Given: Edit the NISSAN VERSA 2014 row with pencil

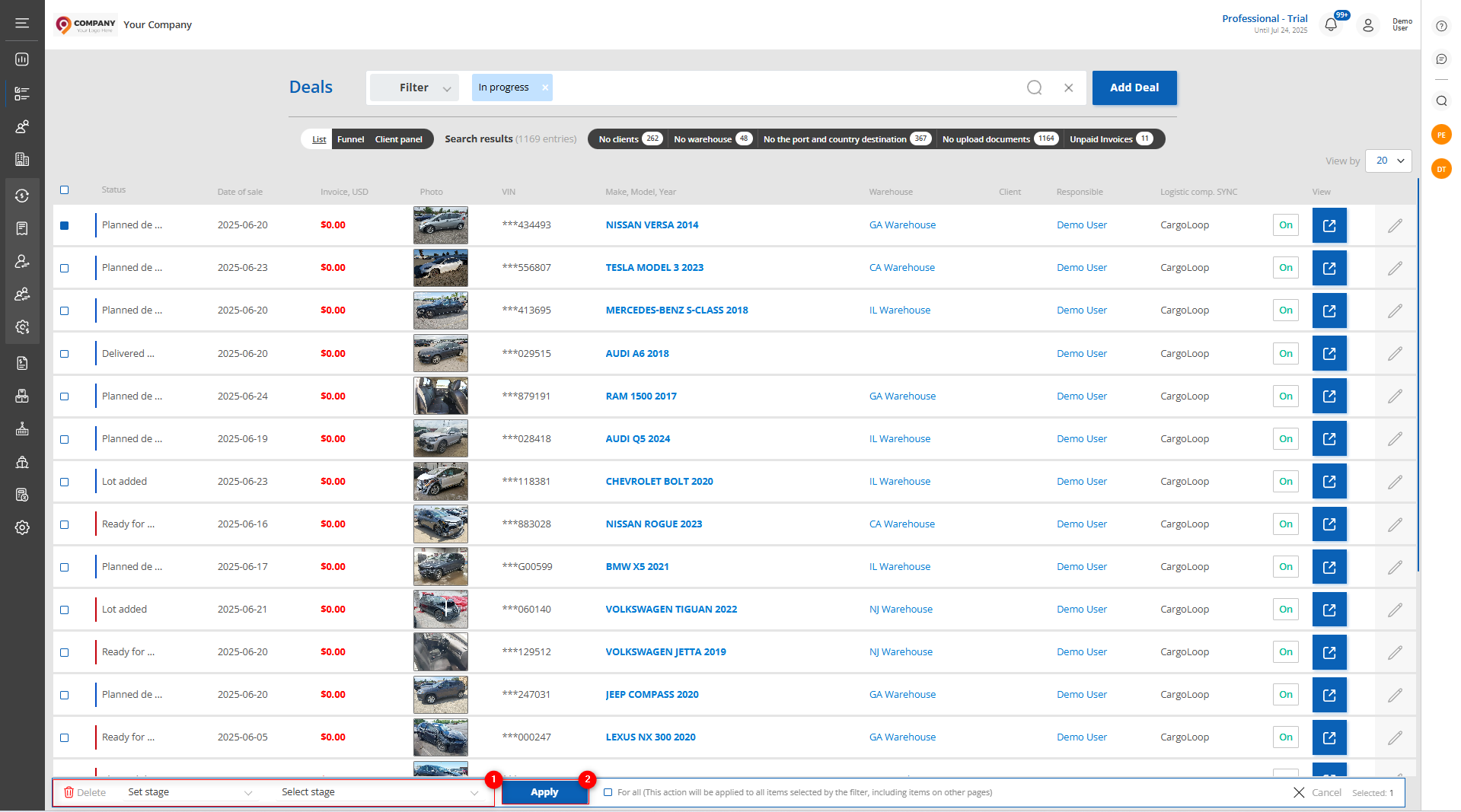Looking at the screenshot, I should click(1395, 225).
